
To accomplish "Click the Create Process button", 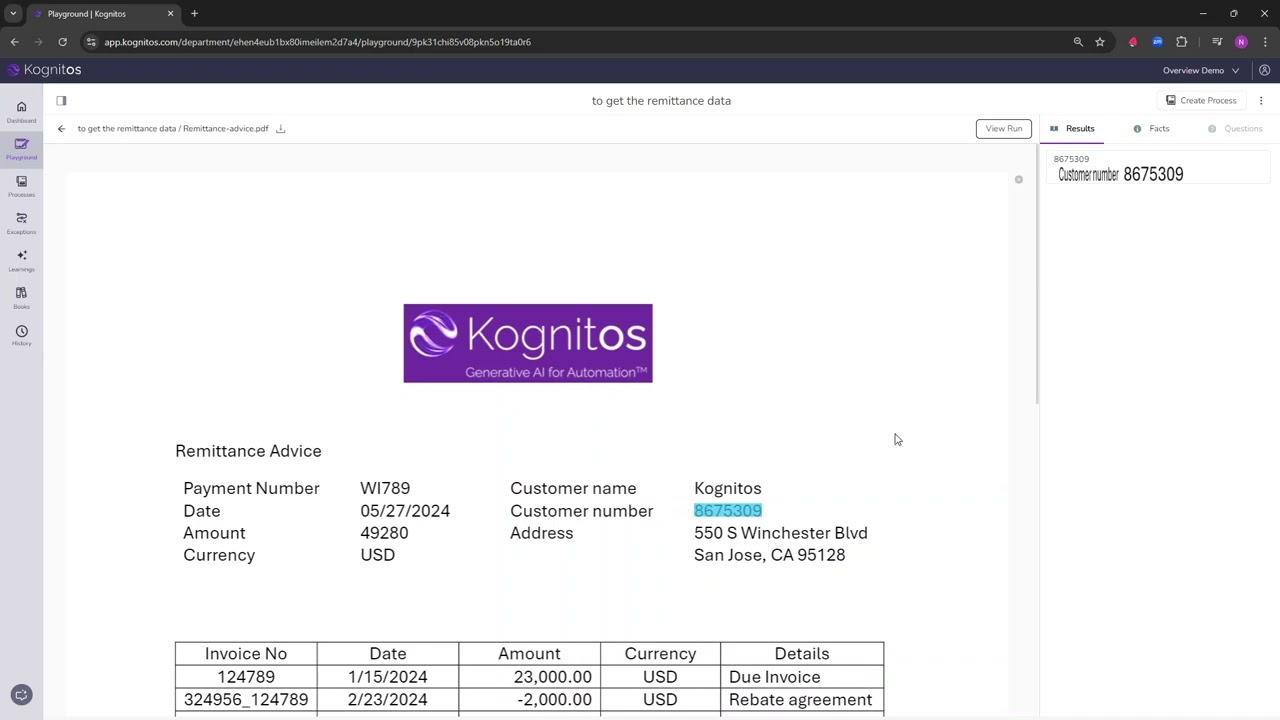I will tap(1201, 100).
